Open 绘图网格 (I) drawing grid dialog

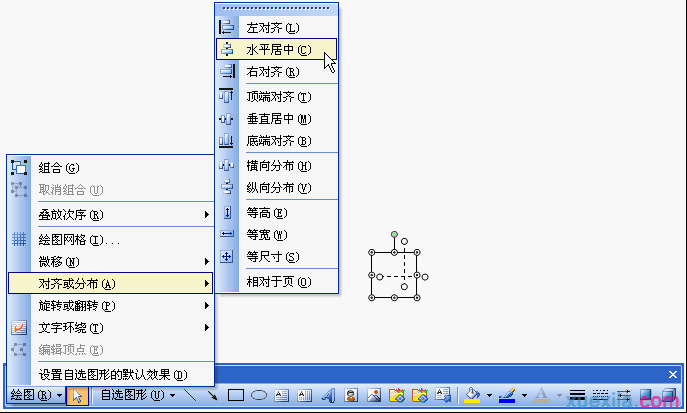click(x=110, y=240)
